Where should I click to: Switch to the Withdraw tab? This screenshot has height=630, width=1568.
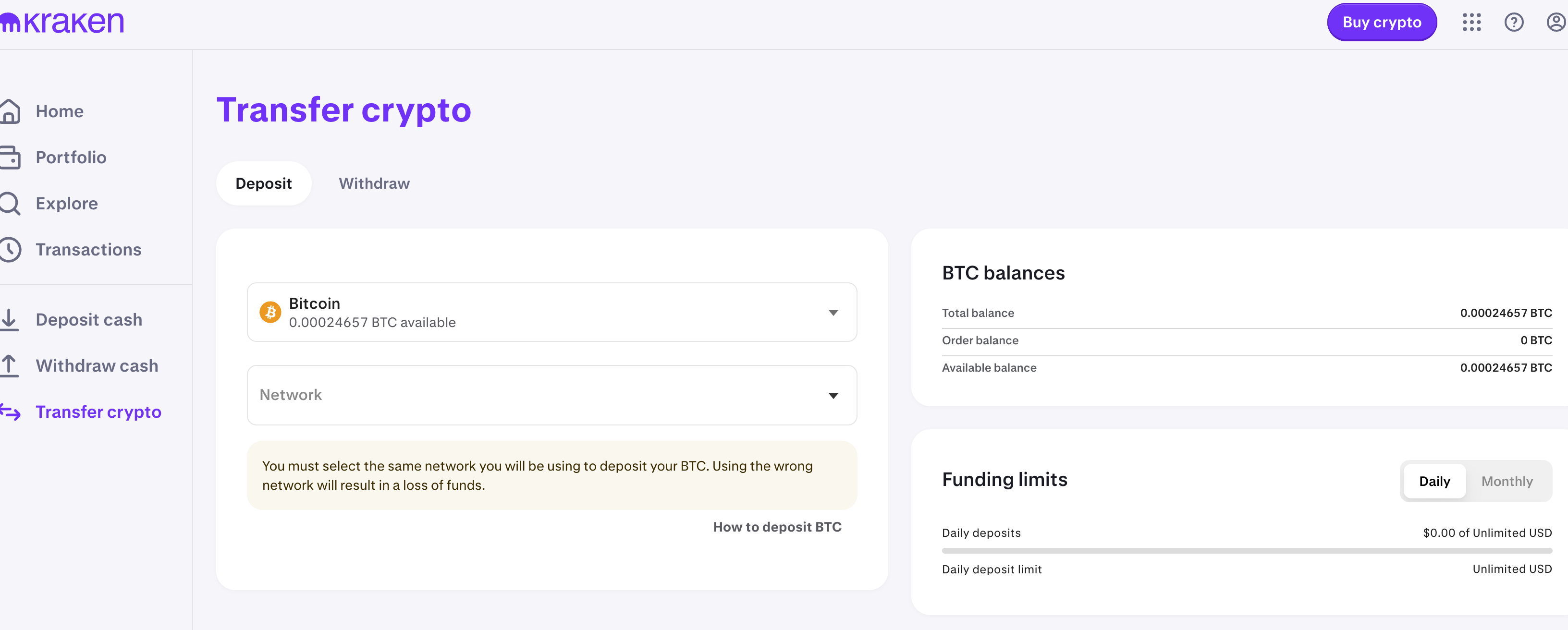[x=374, y=183]
